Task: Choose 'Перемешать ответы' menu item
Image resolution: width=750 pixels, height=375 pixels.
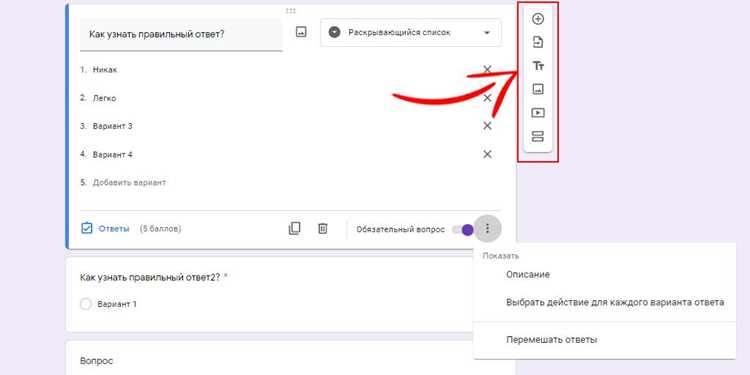Action: (x=551, y=340)
